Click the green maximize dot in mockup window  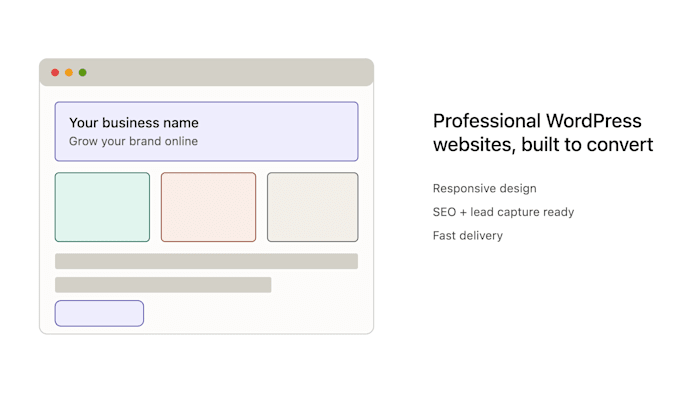[x=83, y=72]
